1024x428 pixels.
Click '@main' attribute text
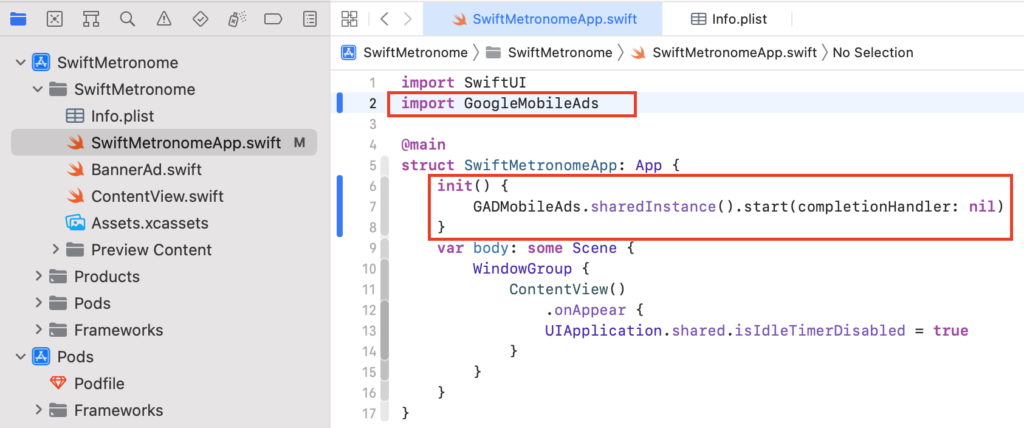[x=423, y=145]
